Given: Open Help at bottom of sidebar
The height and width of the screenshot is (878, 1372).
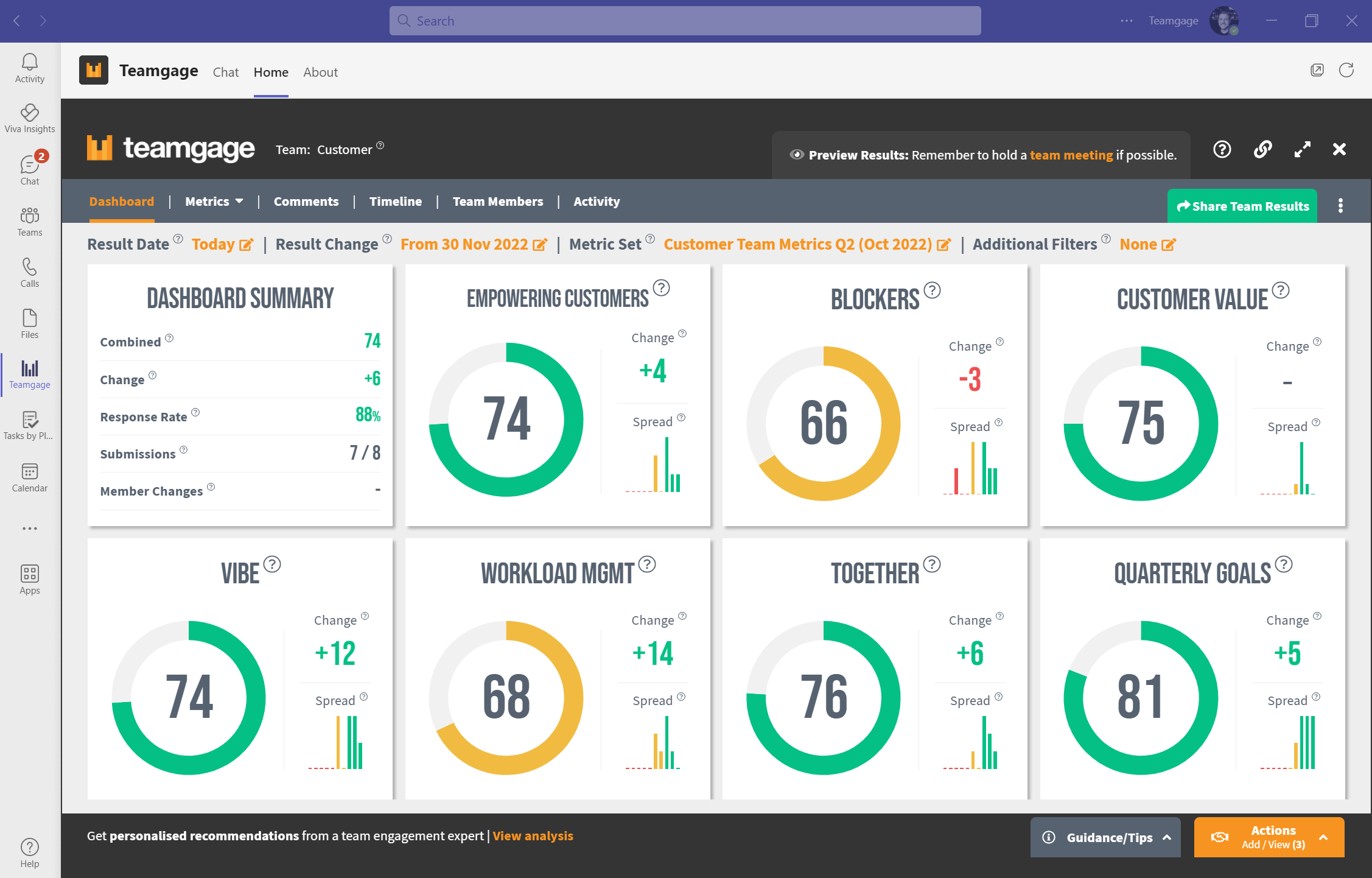Looking at the screenshot, I should click(29, 852).
